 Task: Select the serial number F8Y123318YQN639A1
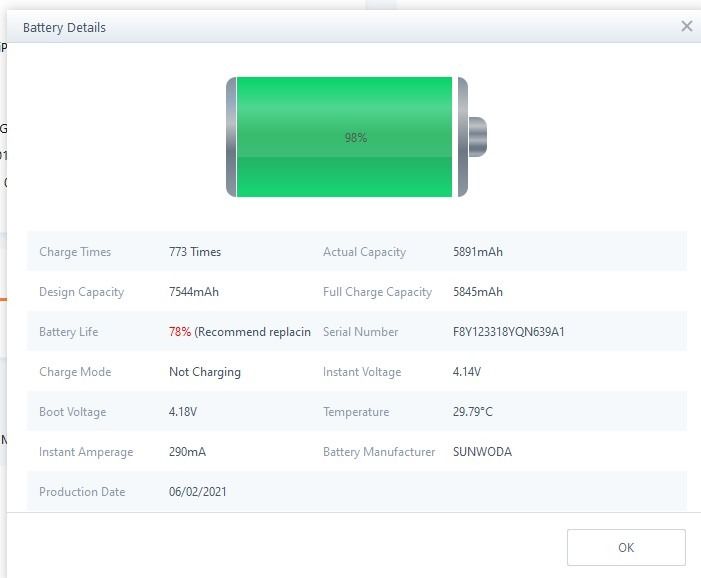(508, 332)
